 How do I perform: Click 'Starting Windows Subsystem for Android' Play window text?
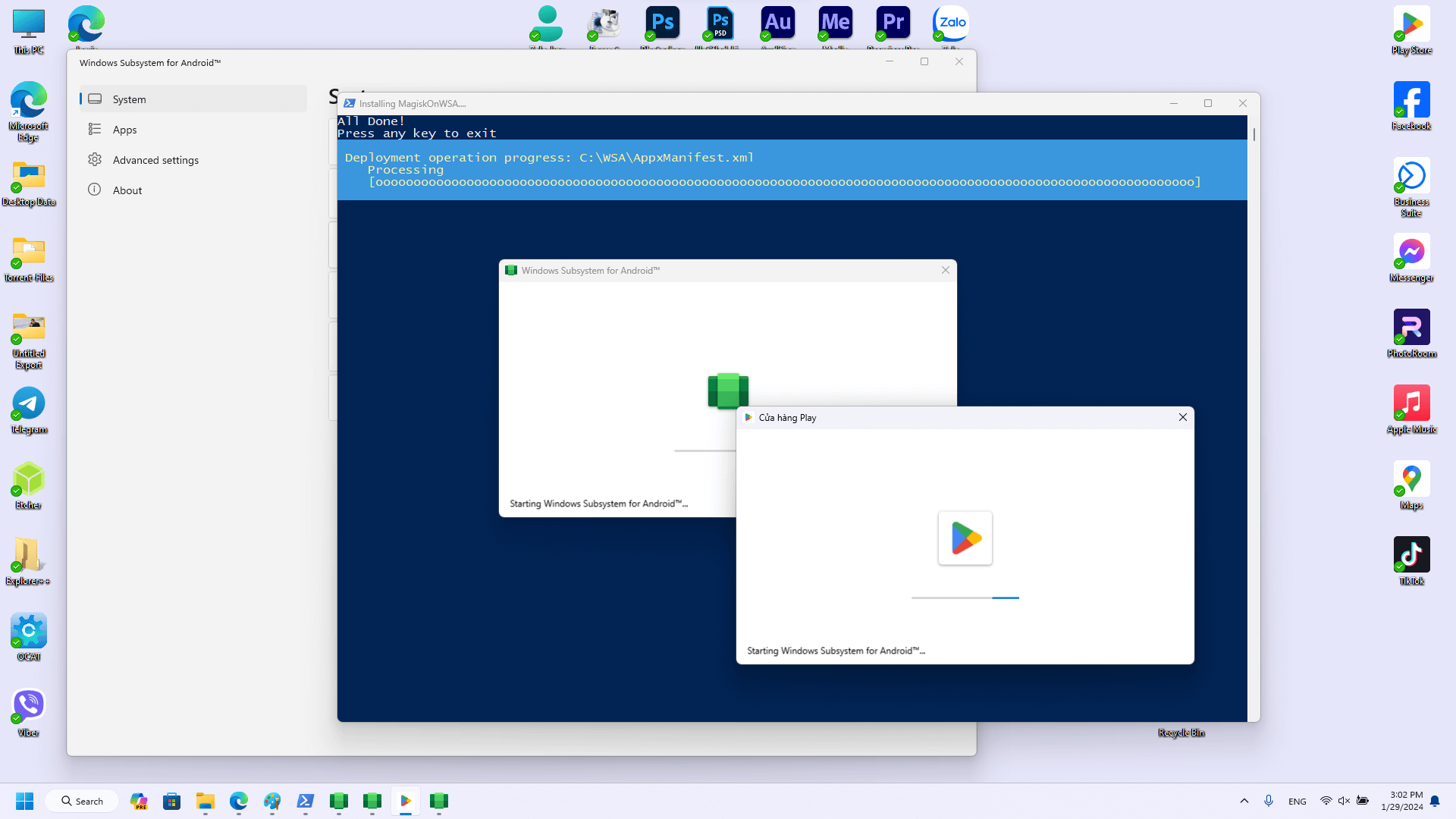coord(836,651)
